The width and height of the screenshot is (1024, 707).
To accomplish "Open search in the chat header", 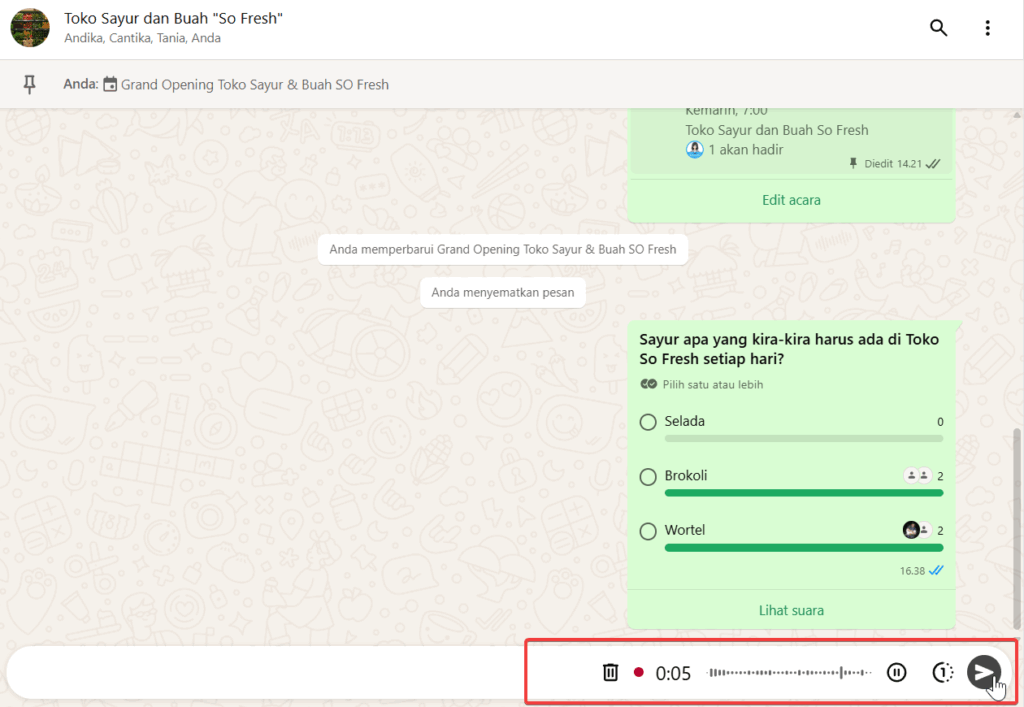I will pyautogui.click(x=938, y=28).
